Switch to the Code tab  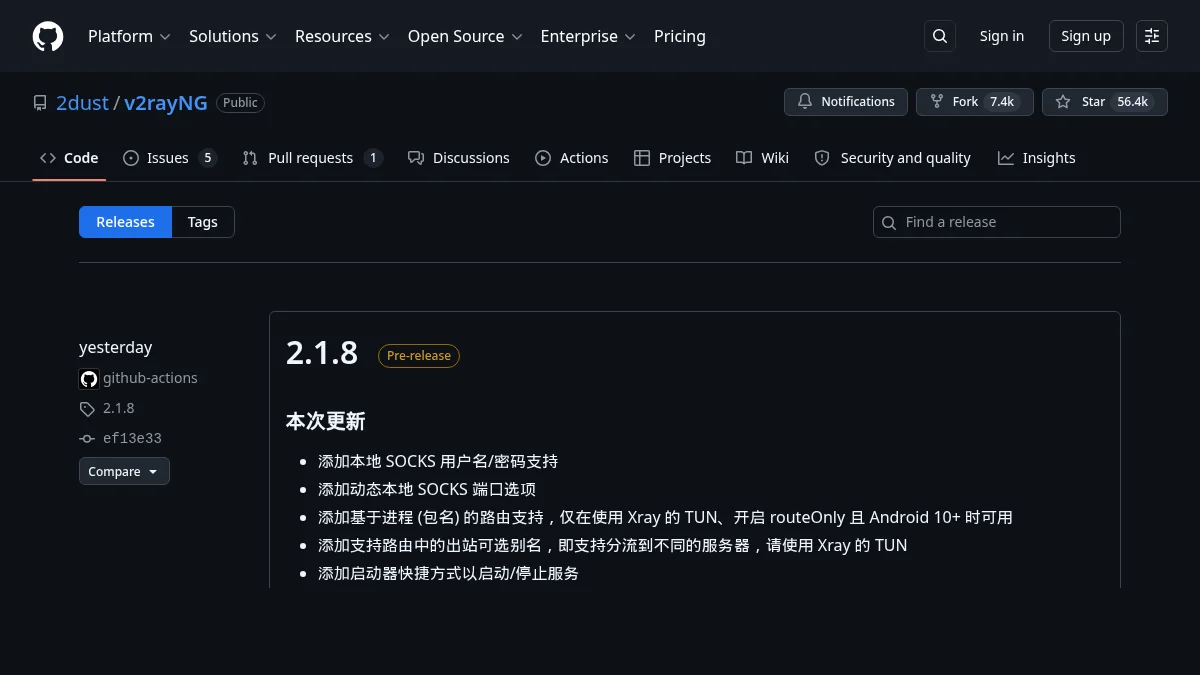[69, 158]
